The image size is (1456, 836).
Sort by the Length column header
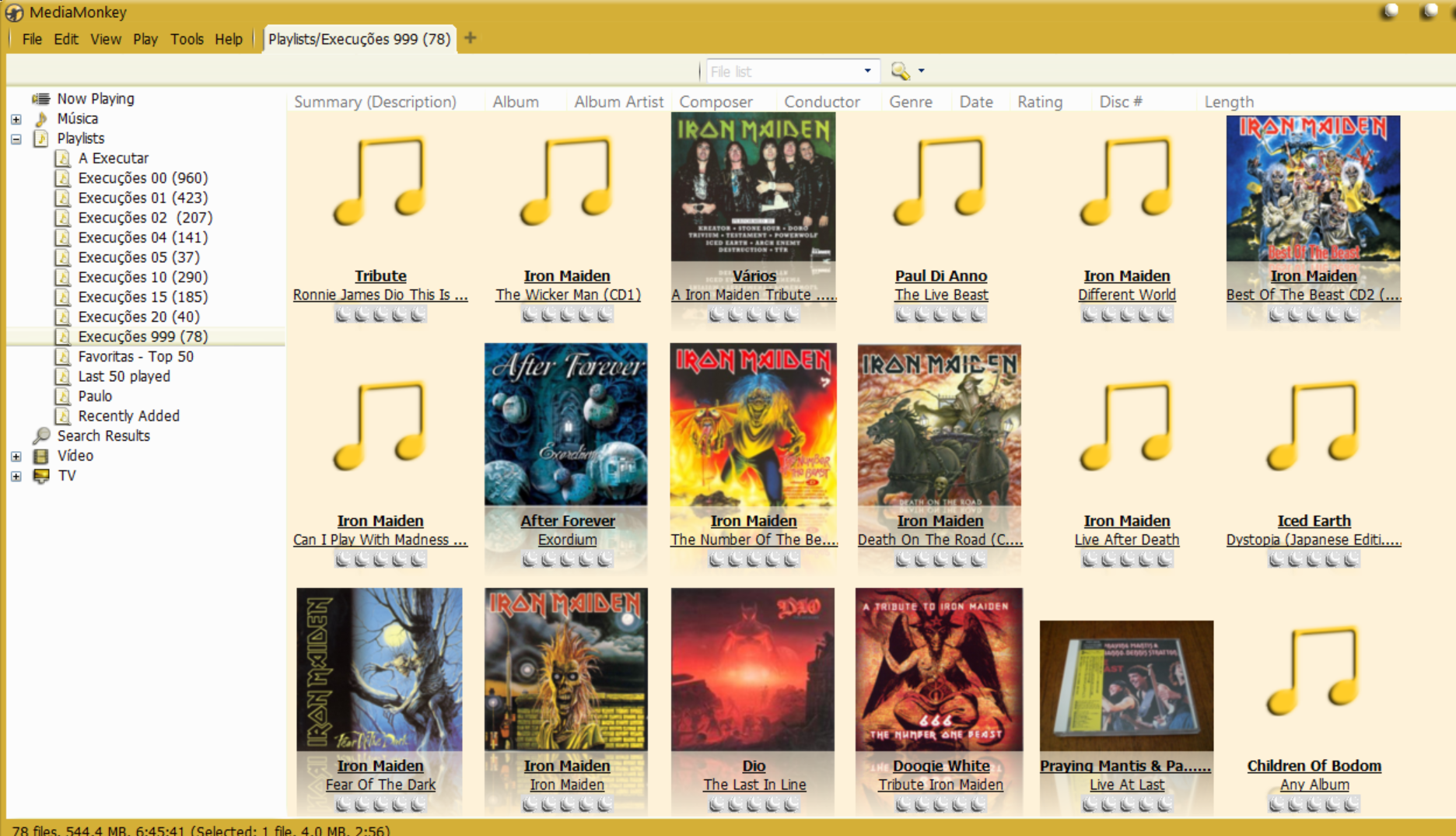[x=1229, y=102]
